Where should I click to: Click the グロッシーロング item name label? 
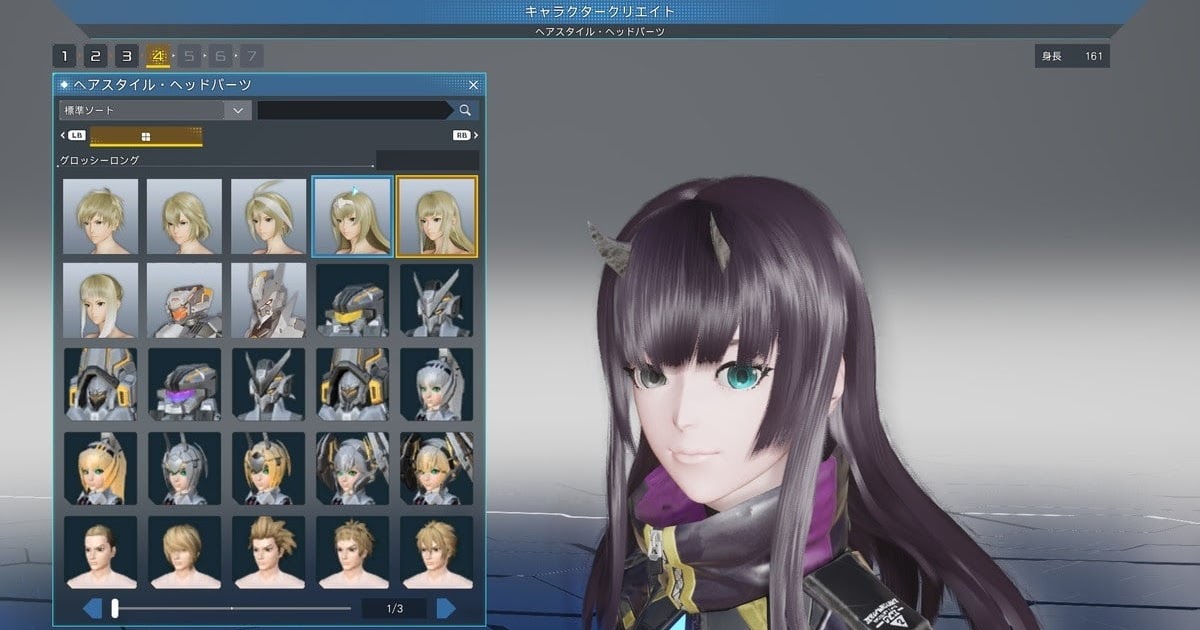pos(100,160)
